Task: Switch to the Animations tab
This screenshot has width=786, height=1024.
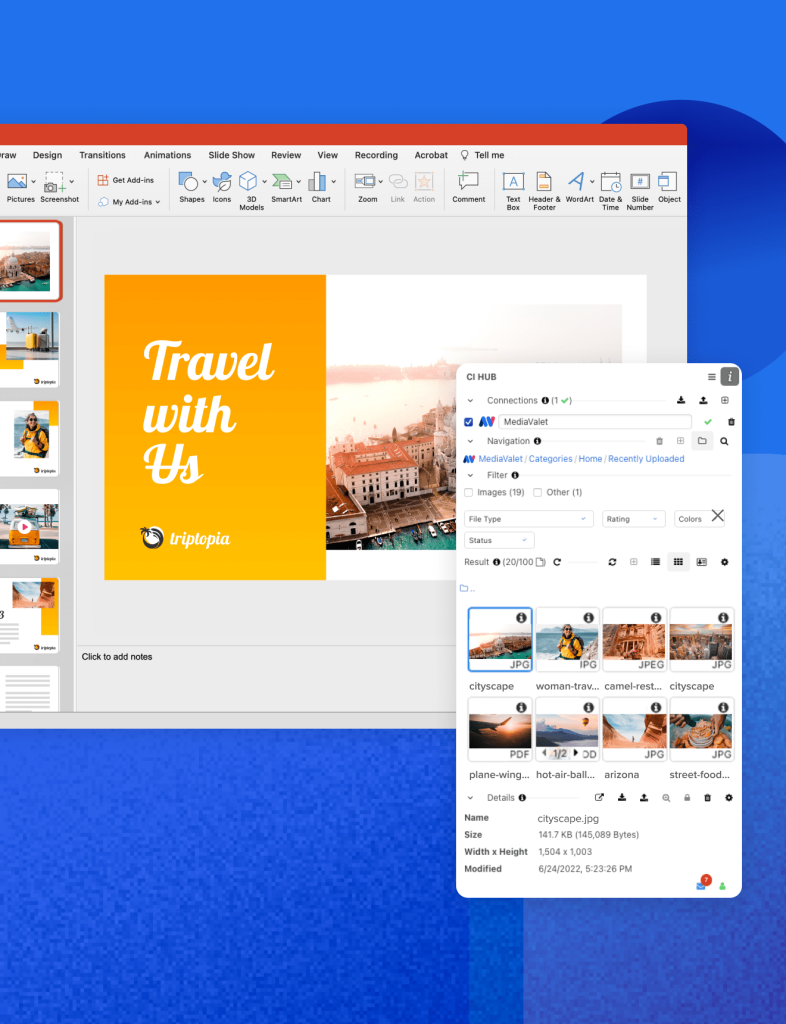Action: pos(167,155)
